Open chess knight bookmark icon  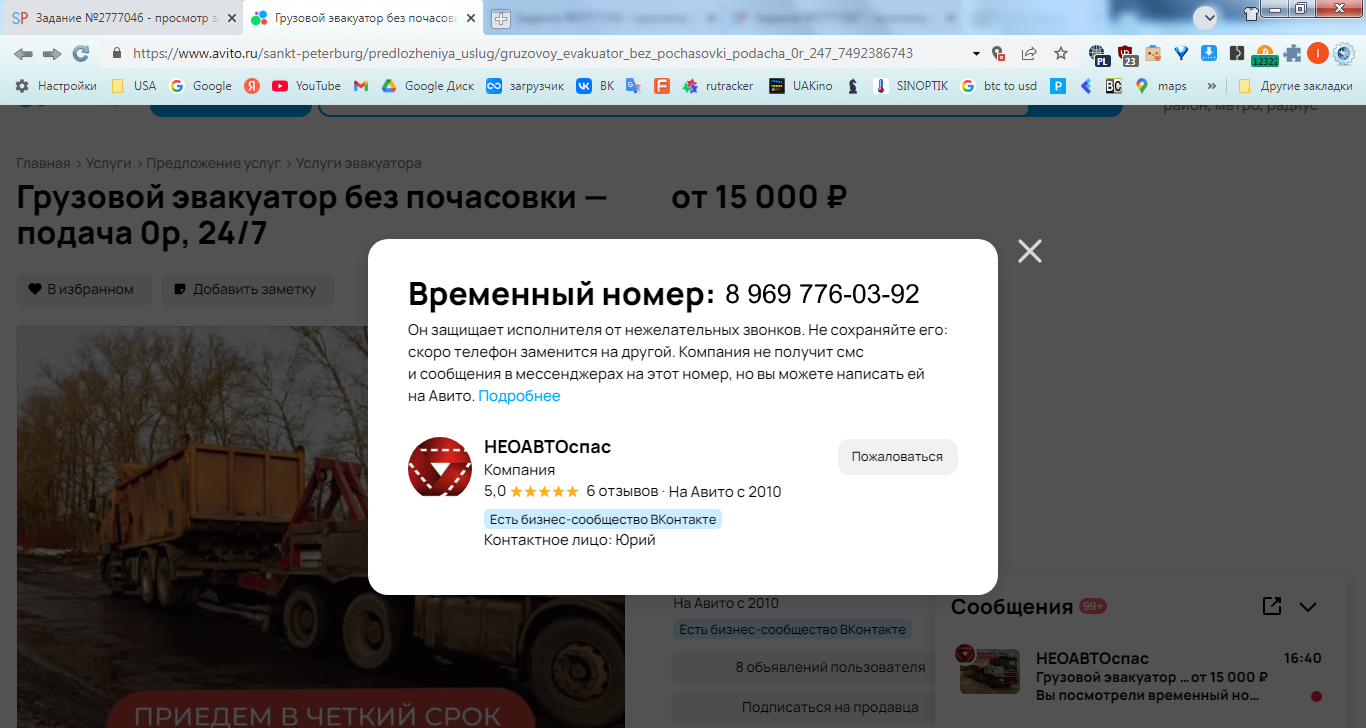click(x=853, y=86)
